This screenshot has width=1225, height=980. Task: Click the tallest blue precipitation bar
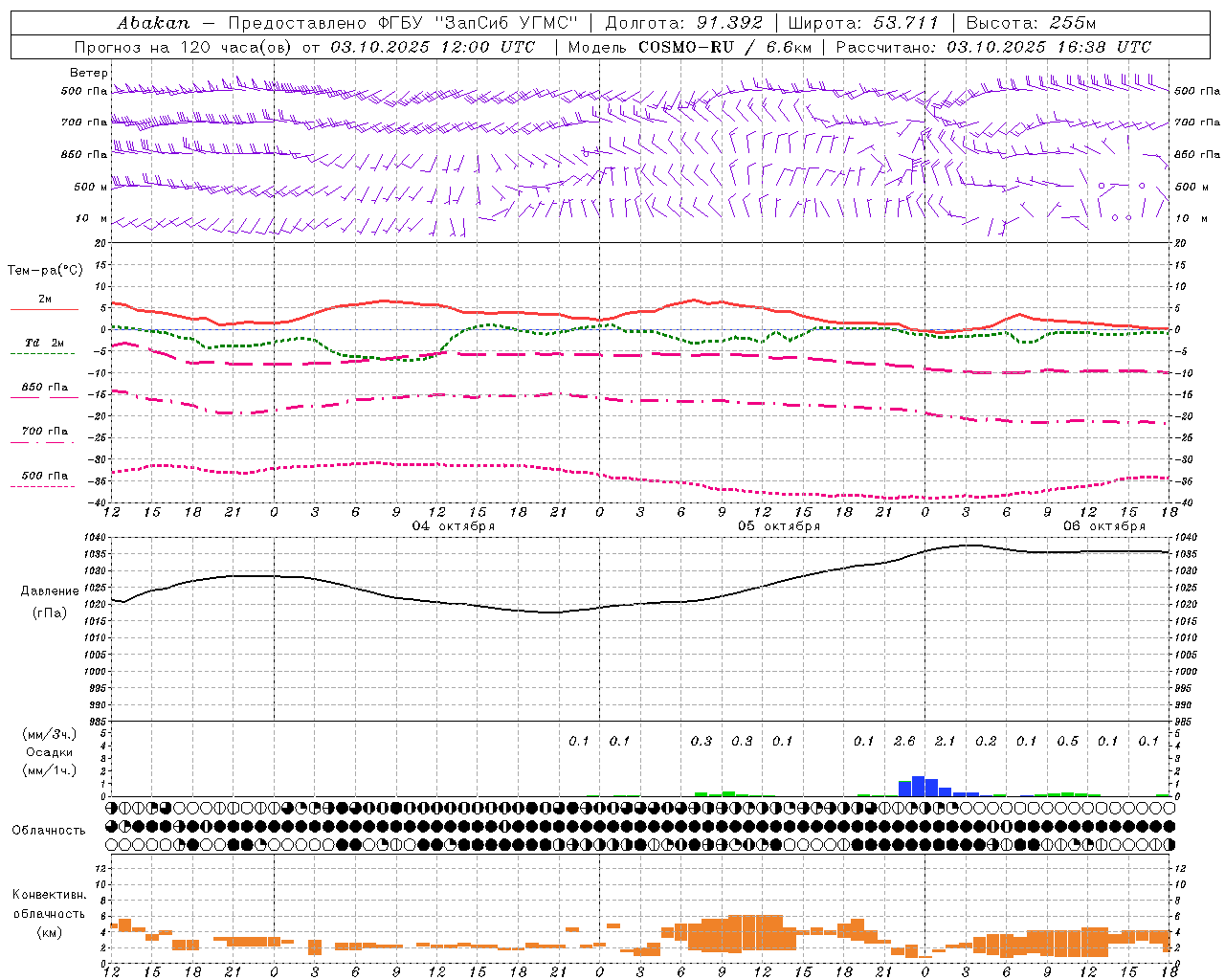point(918,786)
